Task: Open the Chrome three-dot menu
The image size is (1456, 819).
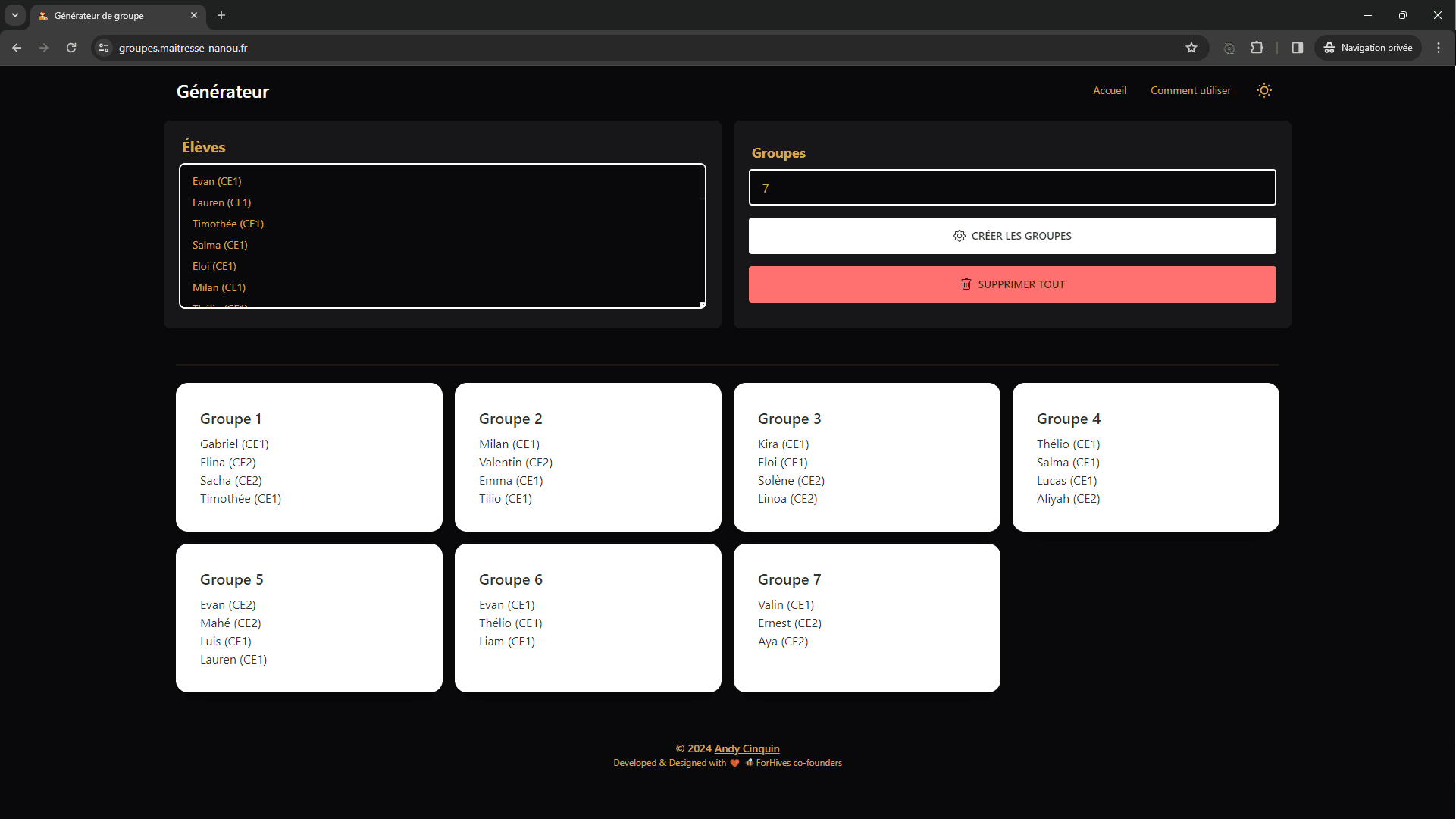Action: (x=1438, y=48)
